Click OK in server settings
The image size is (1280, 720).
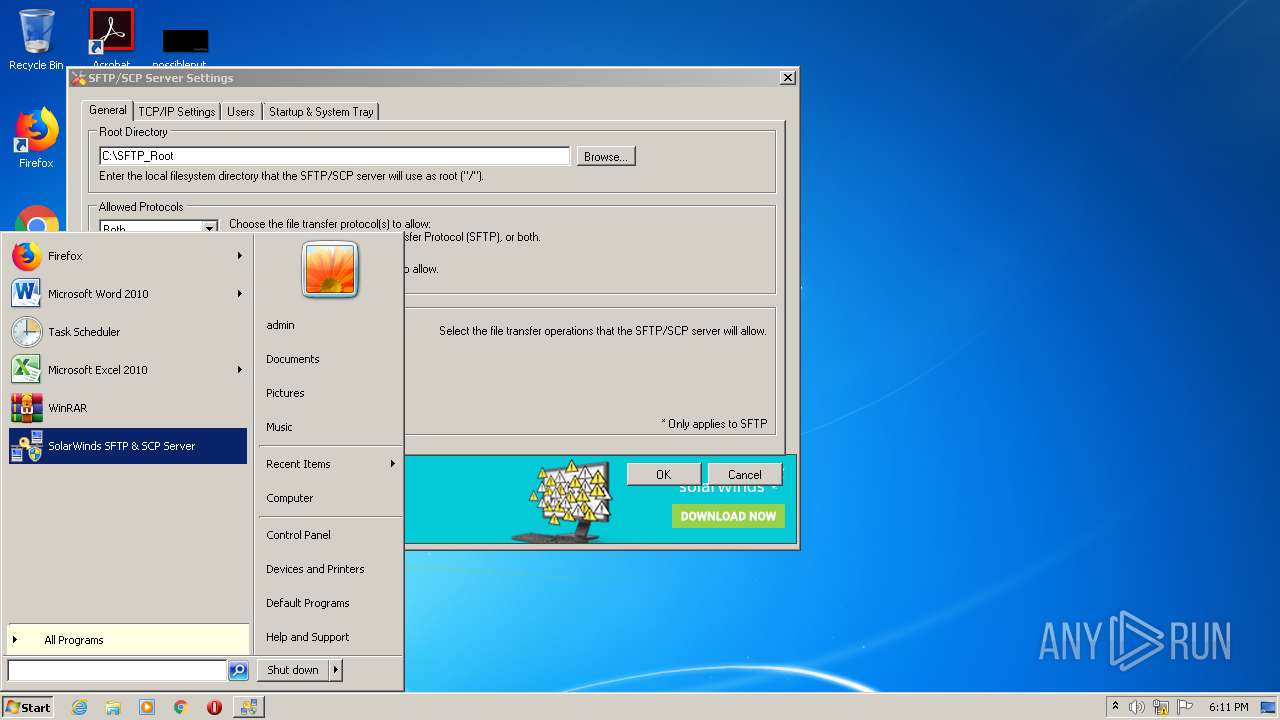664,475
